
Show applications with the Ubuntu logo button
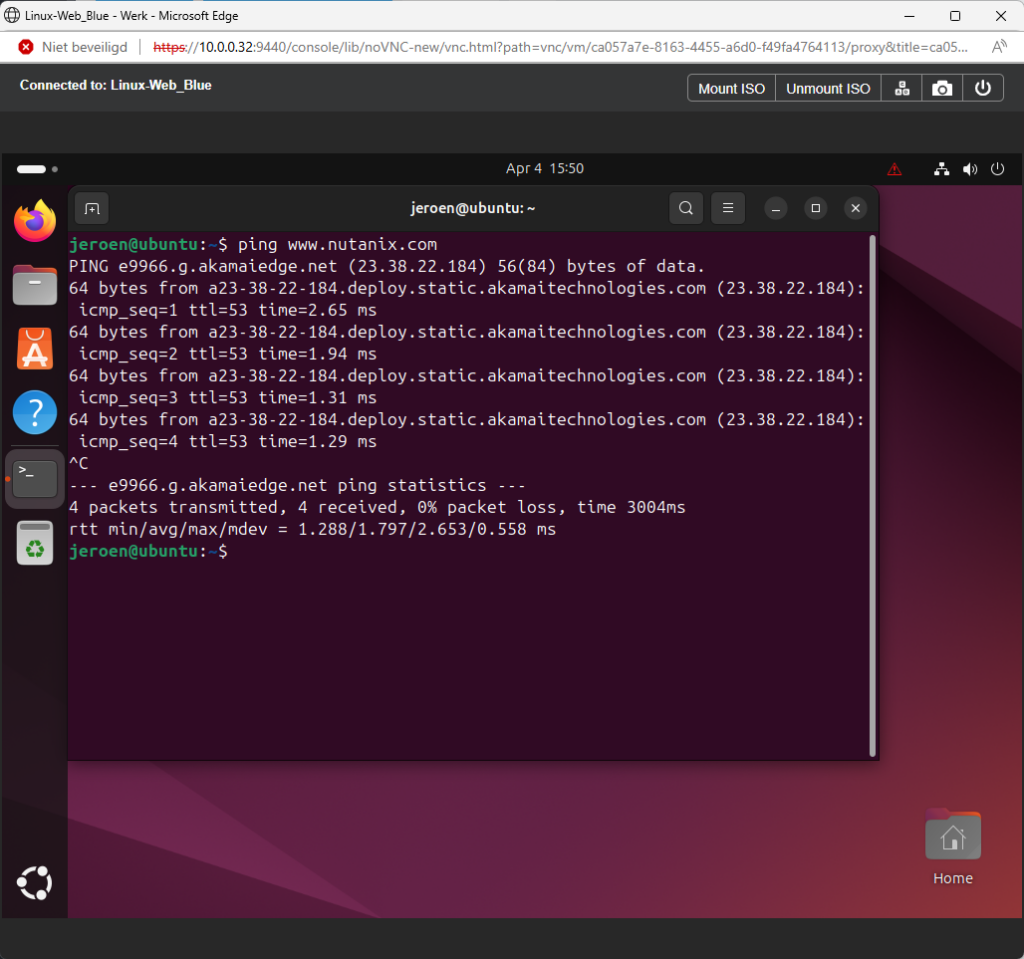pyautogui.click(x=35, y=883)
